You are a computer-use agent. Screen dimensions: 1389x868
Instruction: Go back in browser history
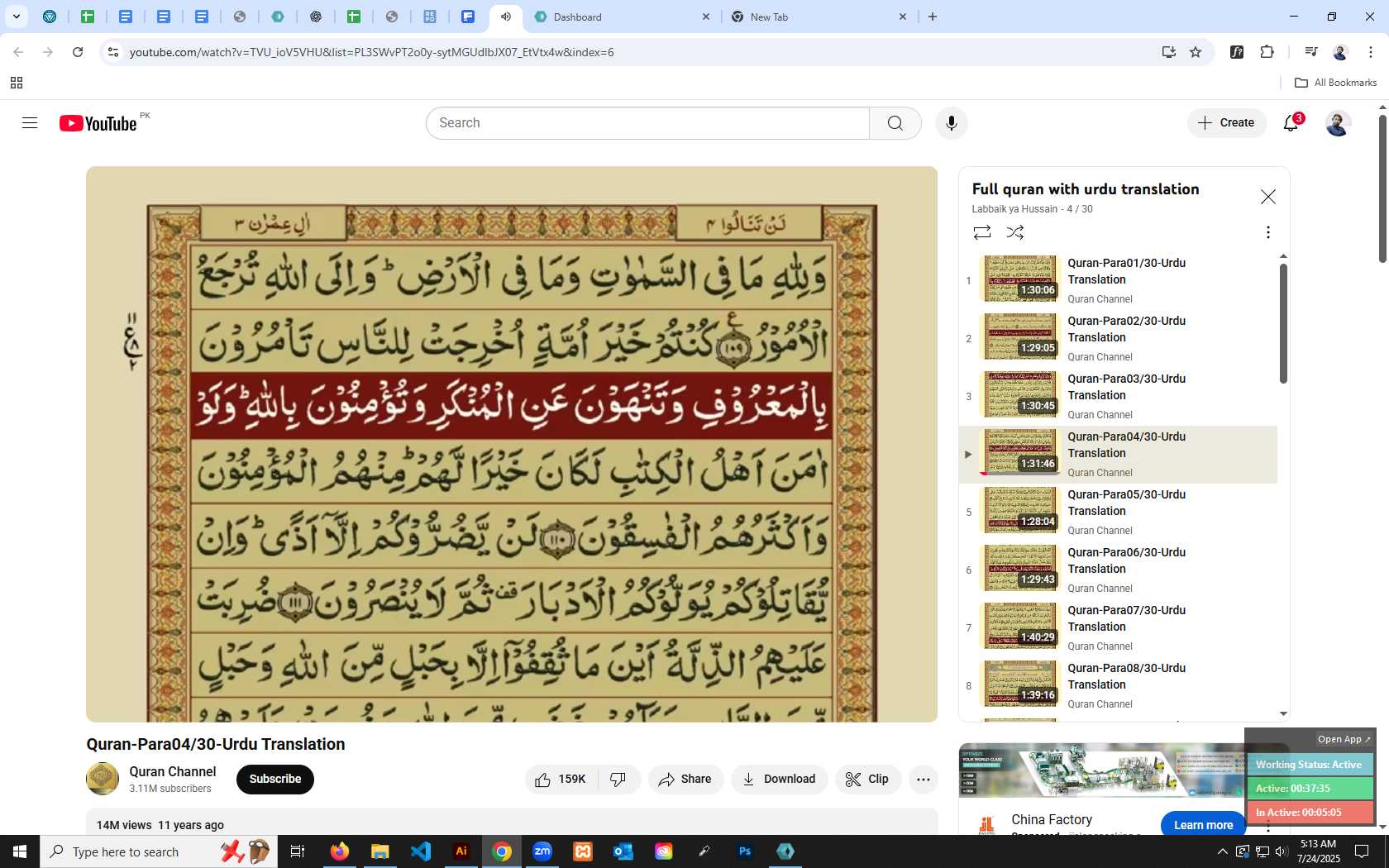click(18, 52)
